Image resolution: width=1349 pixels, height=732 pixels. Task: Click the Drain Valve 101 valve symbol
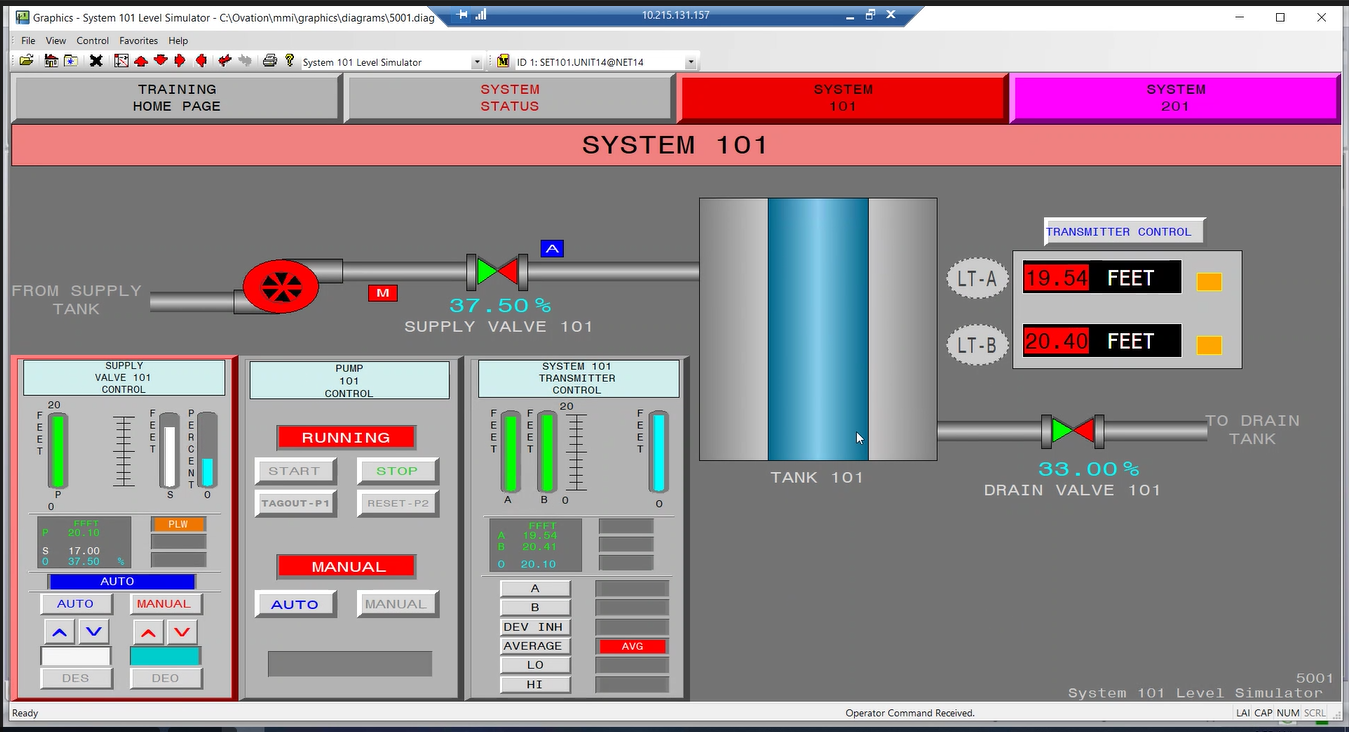[x=1073, y=431]
